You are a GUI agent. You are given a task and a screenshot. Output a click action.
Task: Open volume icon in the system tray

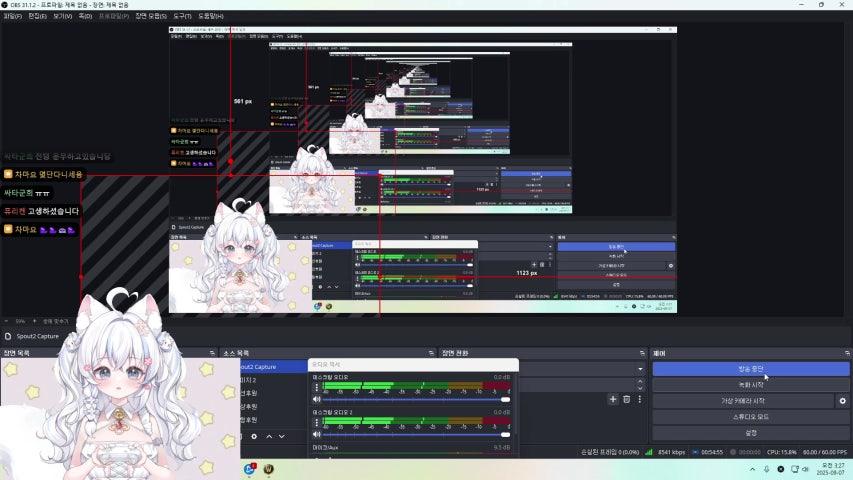click(806, 469)
